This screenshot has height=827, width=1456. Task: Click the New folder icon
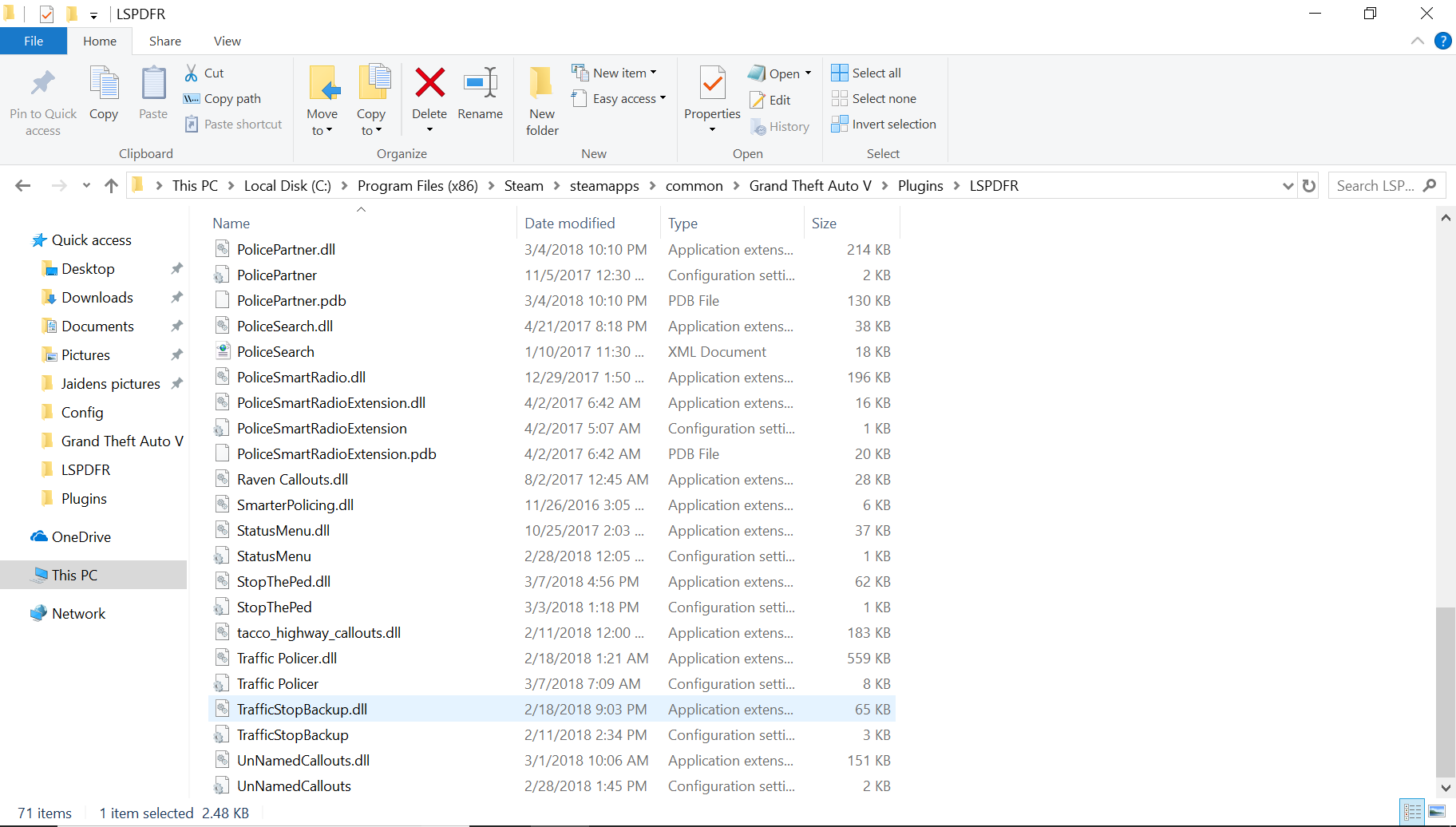tap(541, 83)
